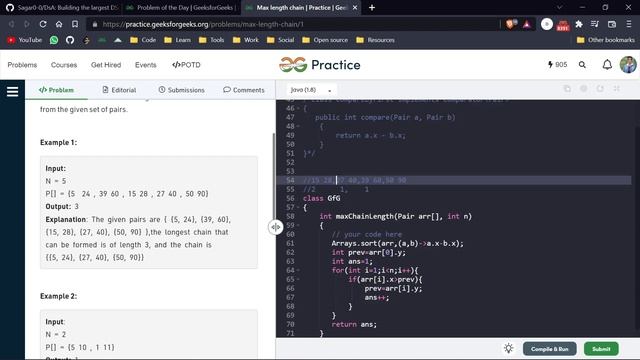Click the panel splitter handle between problem and editor
Viewport: 640px width, 360px height.
tap(276, 227)
